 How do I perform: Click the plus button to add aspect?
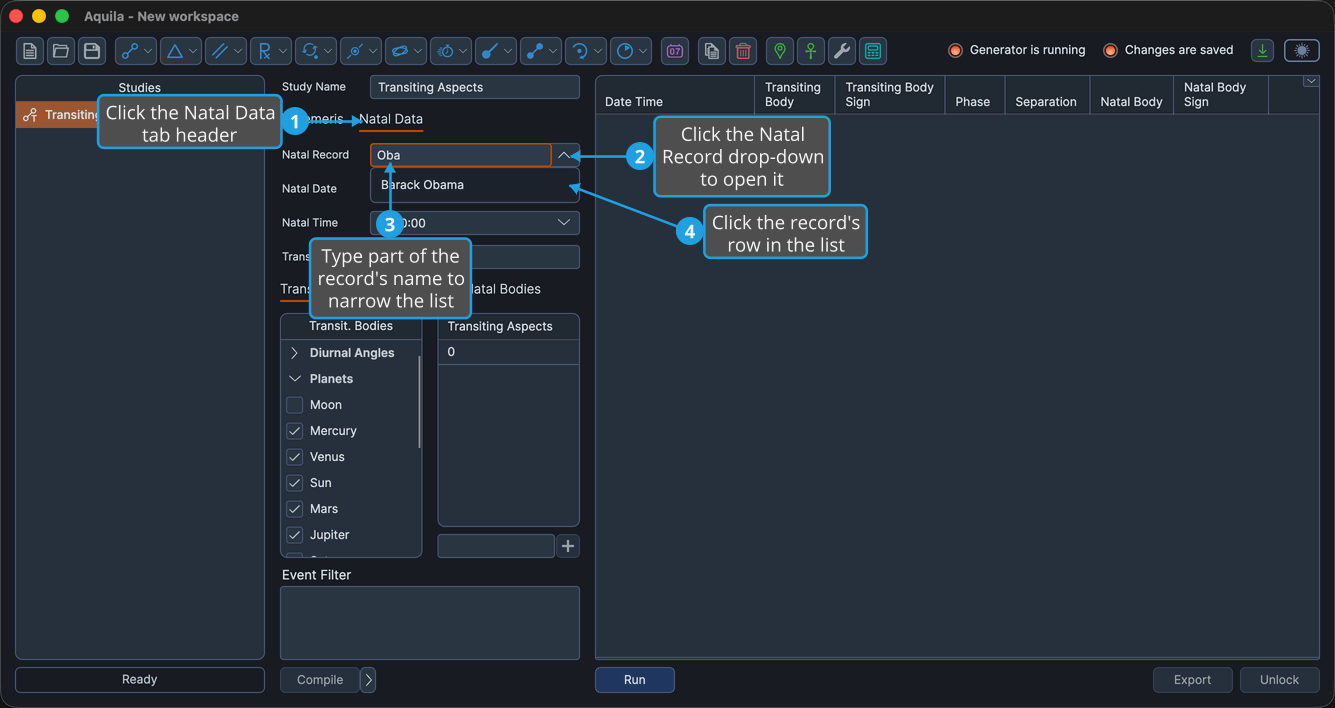[x=568, y=546]
